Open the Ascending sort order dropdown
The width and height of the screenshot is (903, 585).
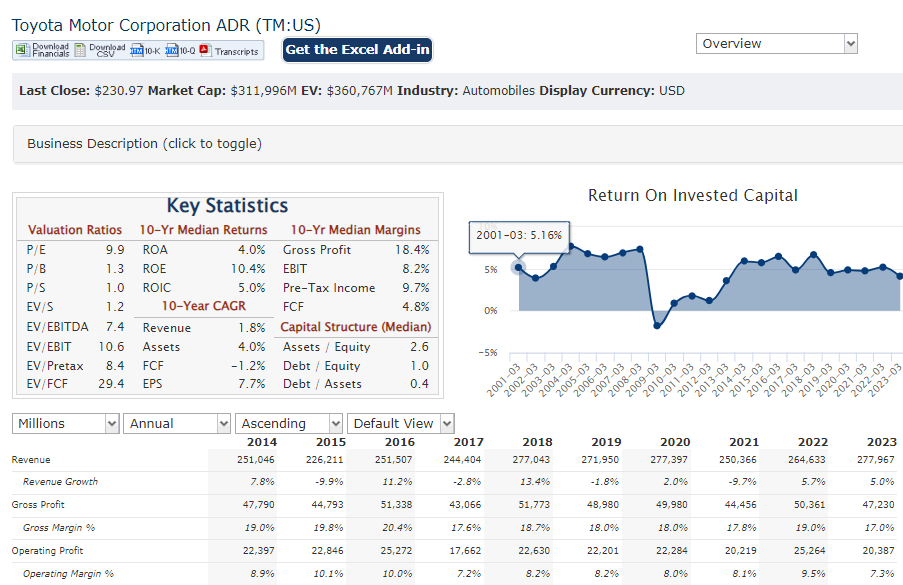pos(289,424)
